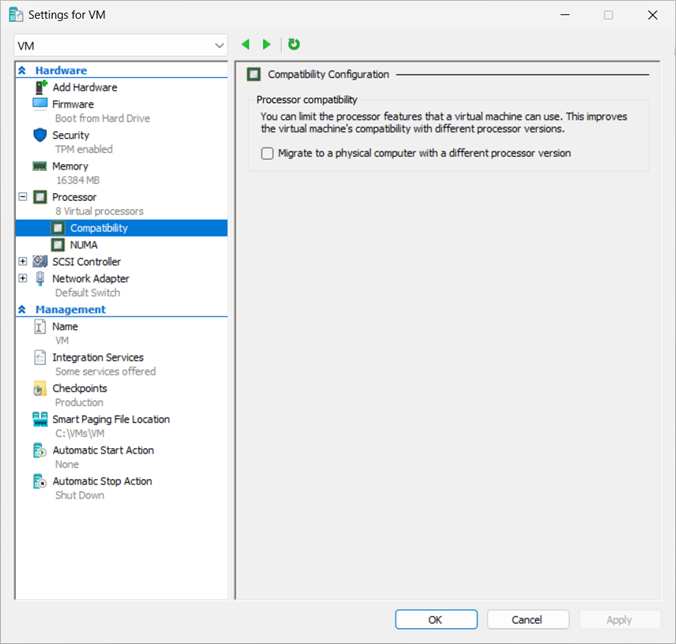Screen dimensions: 676x644
Task: Select the Add Hardware icon
Action: click(40, 87)
